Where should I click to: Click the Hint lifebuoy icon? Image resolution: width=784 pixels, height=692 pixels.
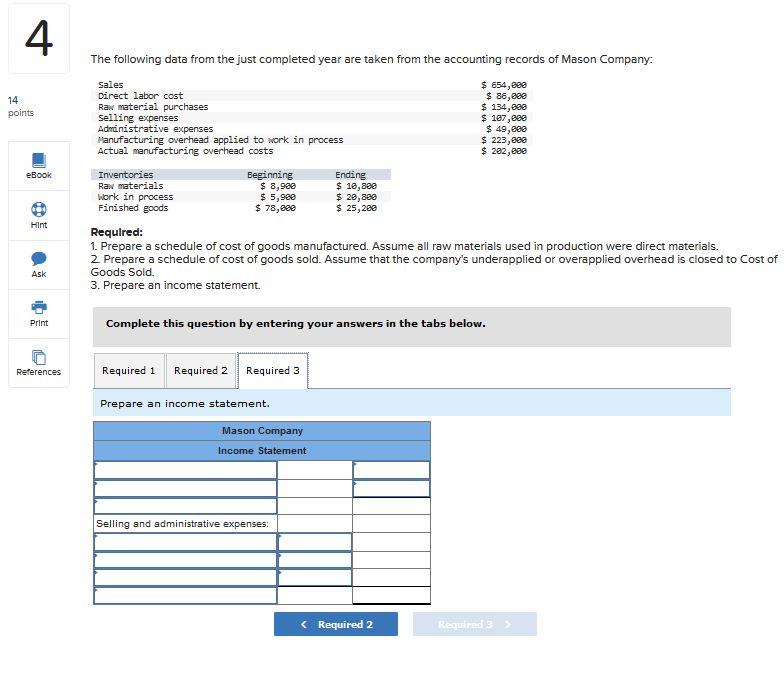[x=38, y=209]
